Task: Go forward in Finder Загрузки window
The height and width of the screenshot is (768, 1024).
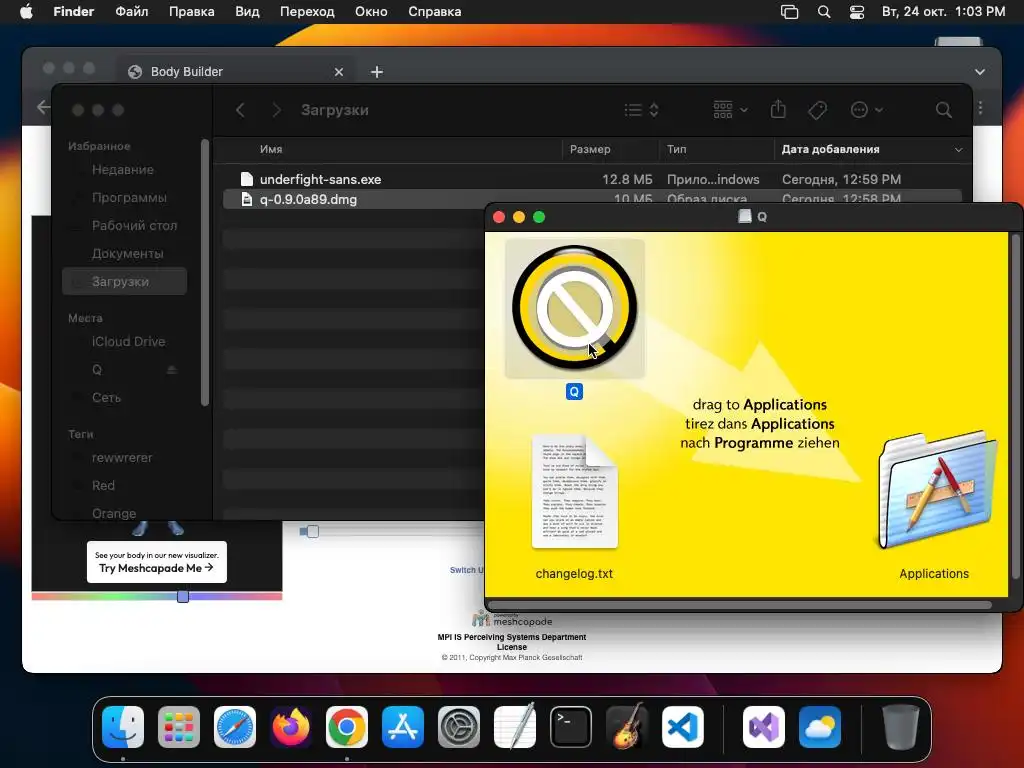Action: click(x=276, y=110)
